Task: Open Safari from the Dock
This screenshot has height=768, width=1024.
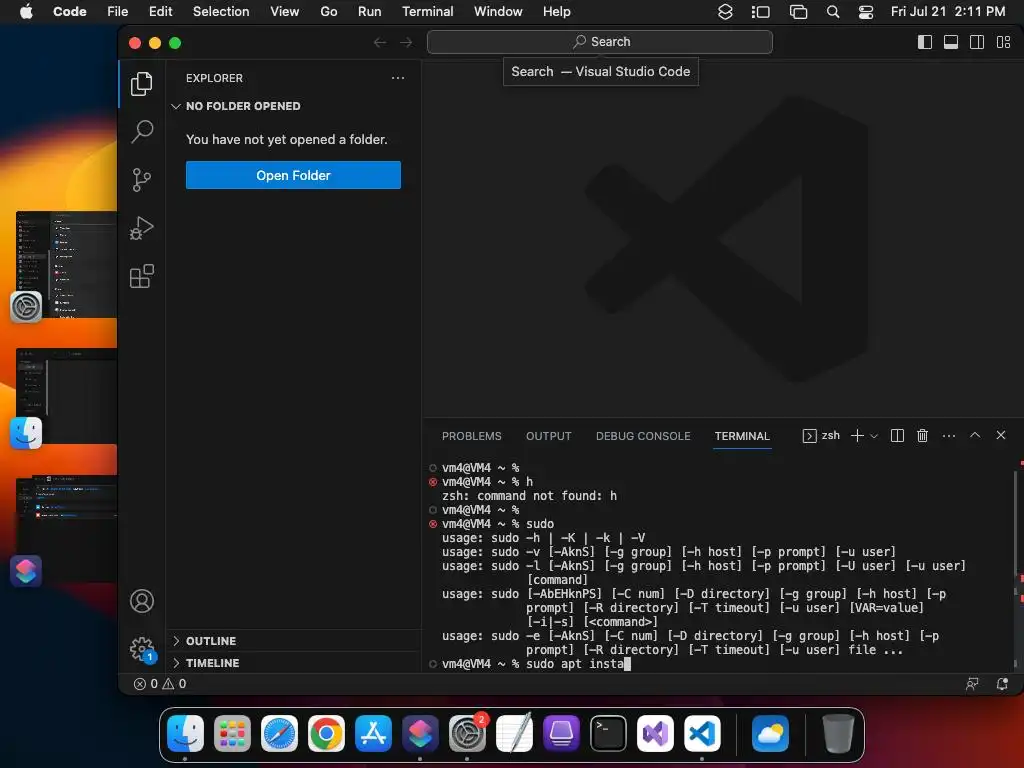Action: pos(280,733)
